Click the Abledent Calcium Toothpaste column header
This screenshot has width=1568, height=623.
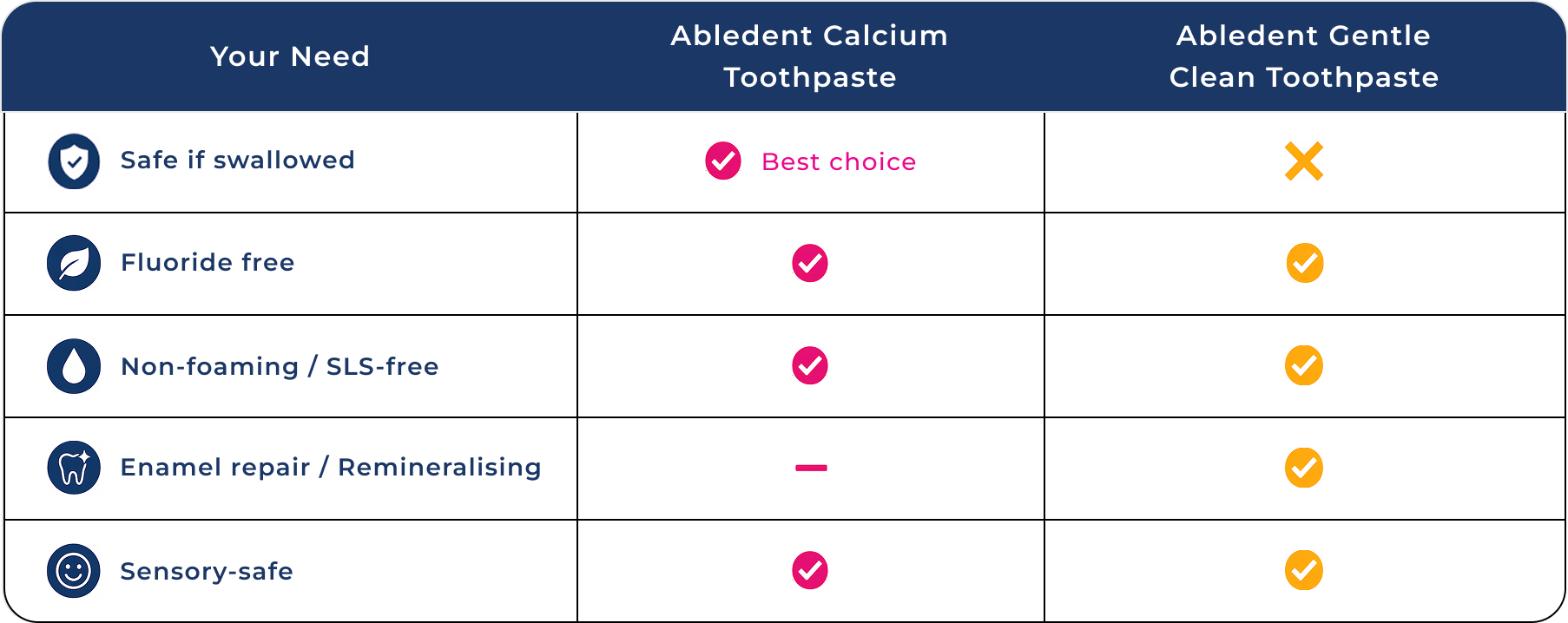pyautogui.click(x=810, y=56)
